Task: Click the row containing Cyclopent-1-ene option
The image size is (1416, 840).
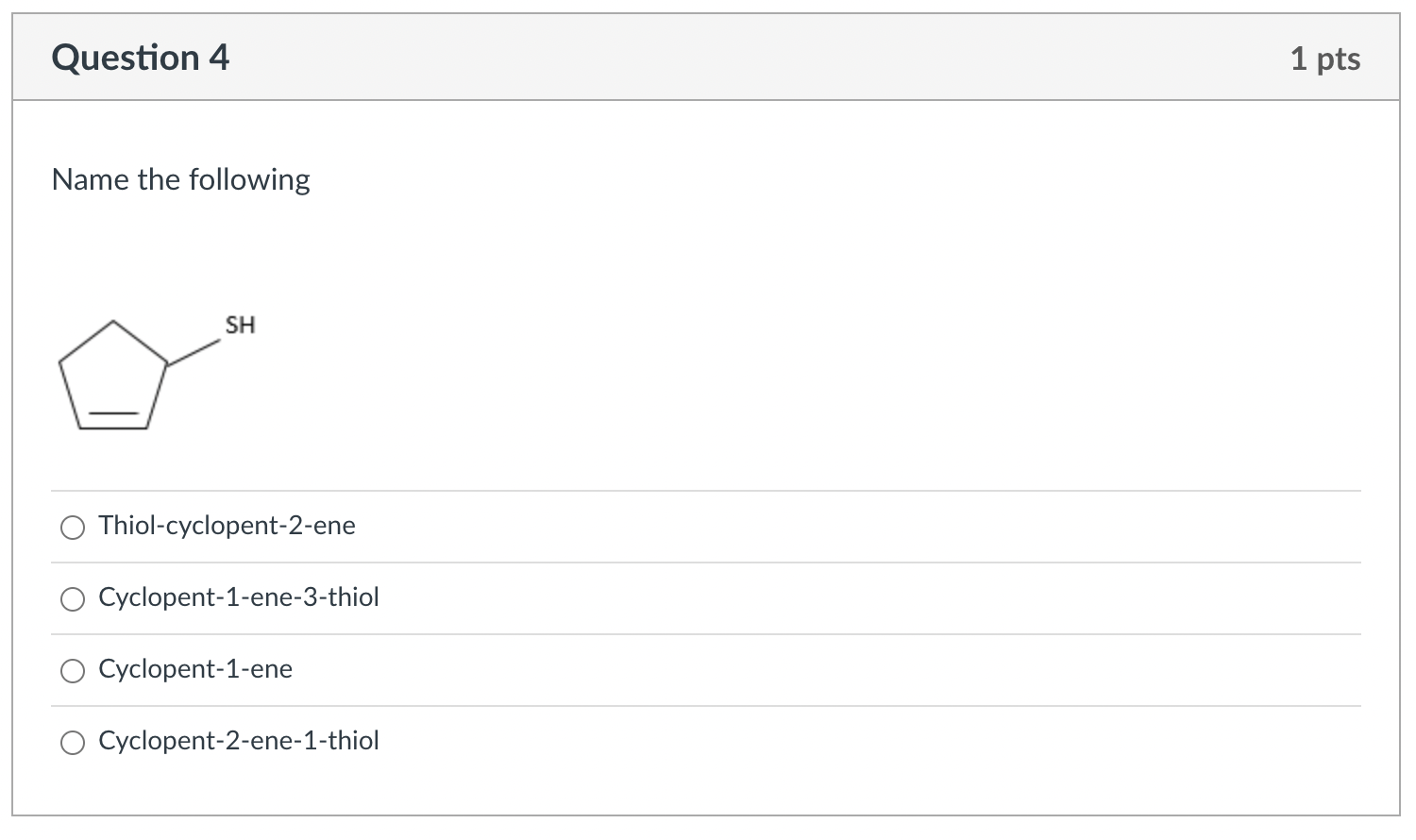Action: click(x=706, y=670)
